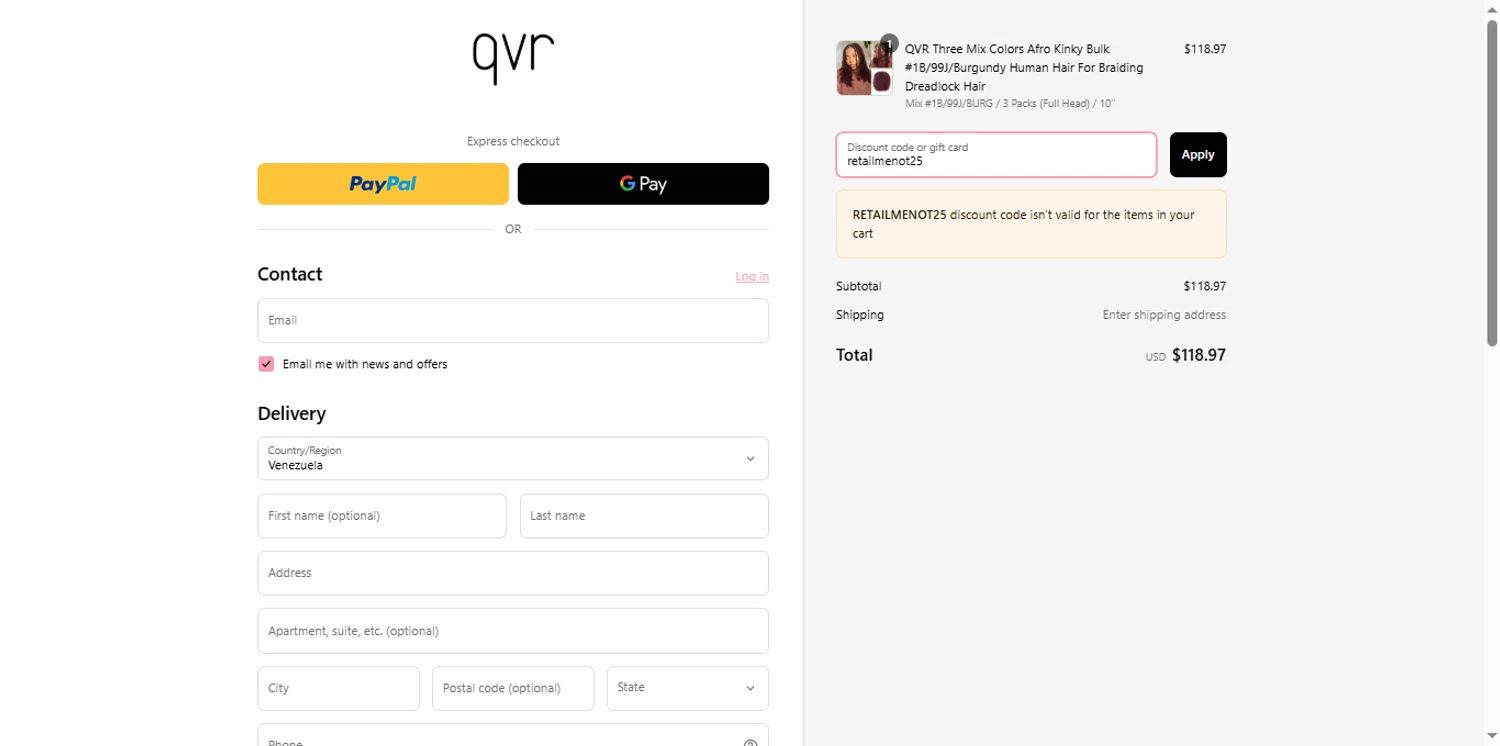Click the item price $118.97 beside the product
1500x746 pixels.
click(1205, 48)
